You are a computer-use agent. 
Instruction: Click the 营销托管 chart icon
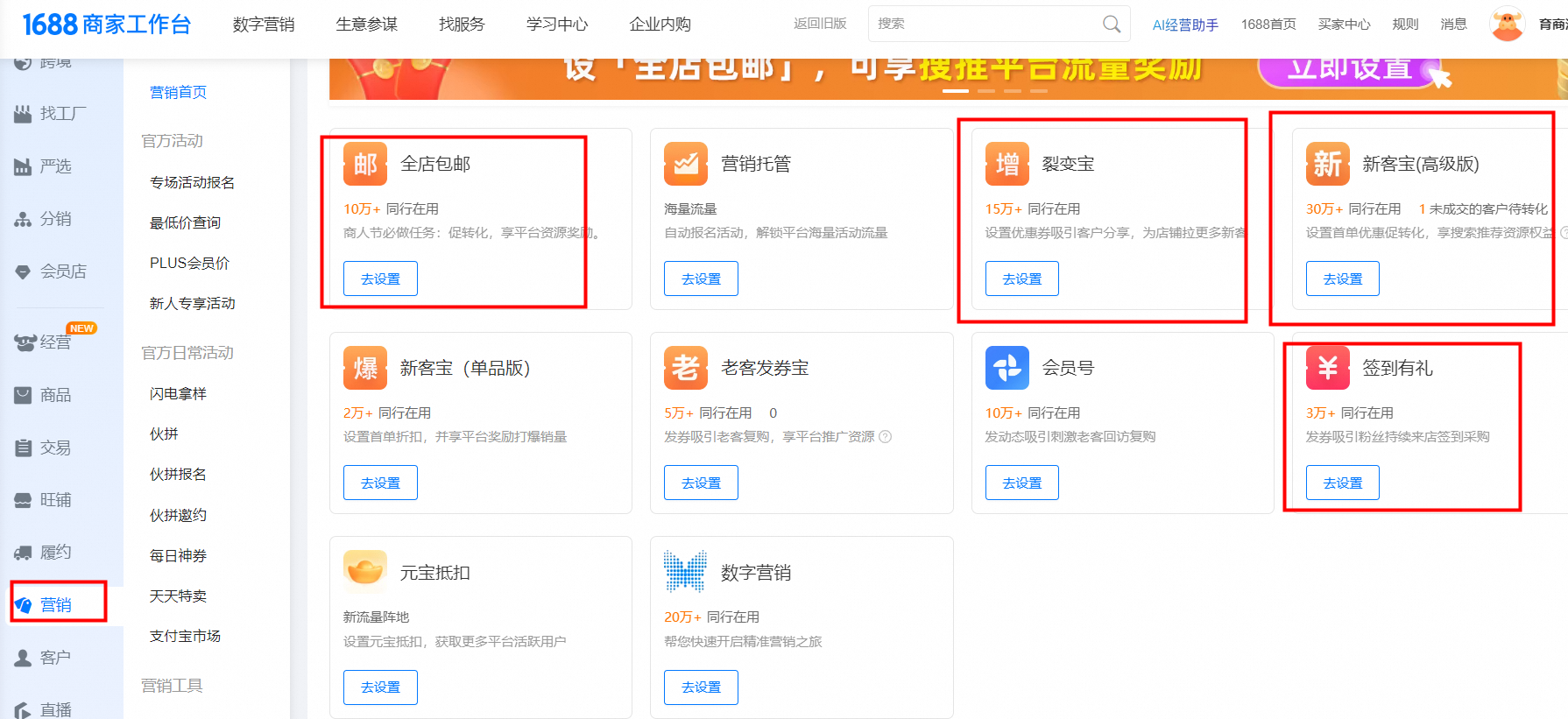point(685,164)
